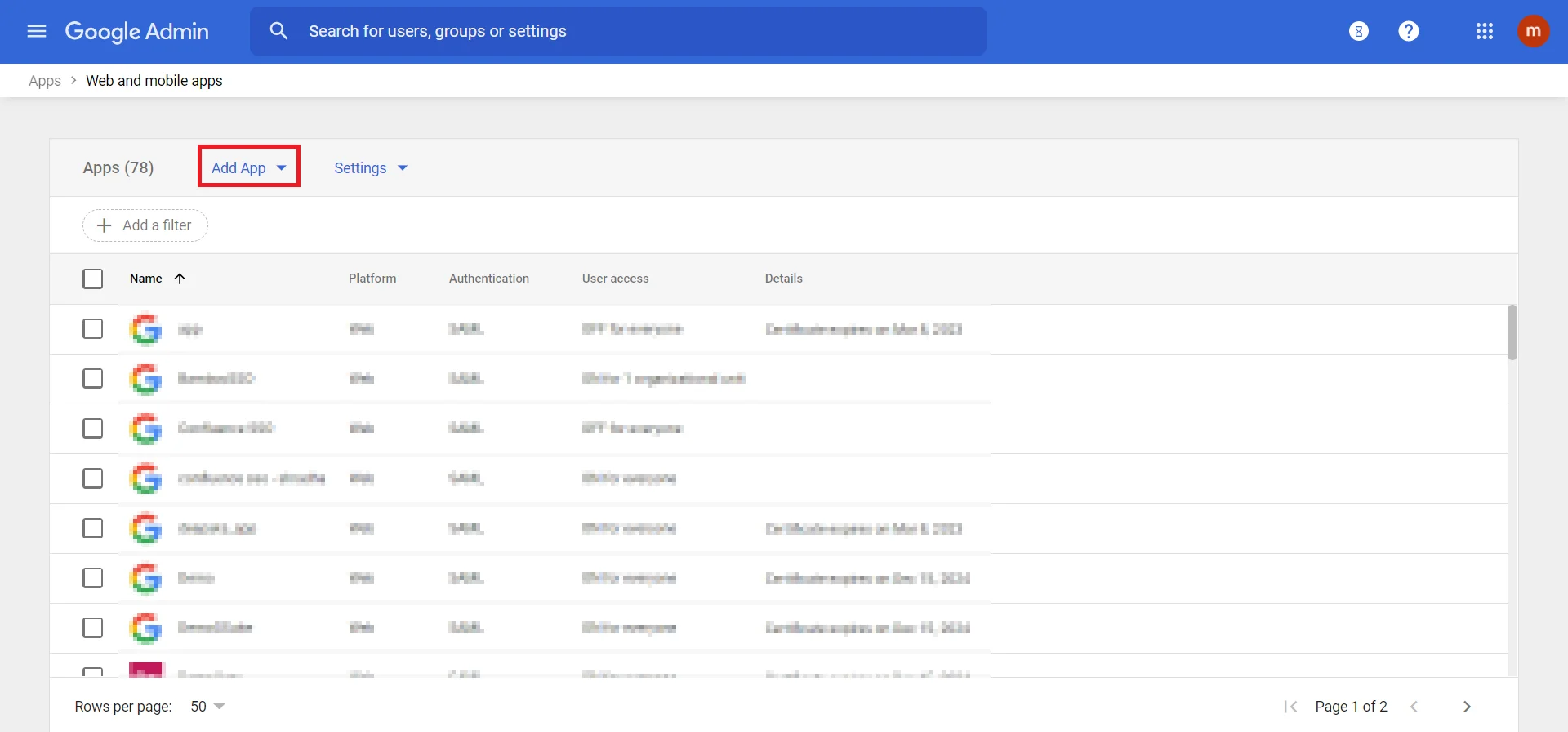Check the select-all checkbox in header
Screen dimensions: 1568x732
pyautogui.click(x=93, y=279)
